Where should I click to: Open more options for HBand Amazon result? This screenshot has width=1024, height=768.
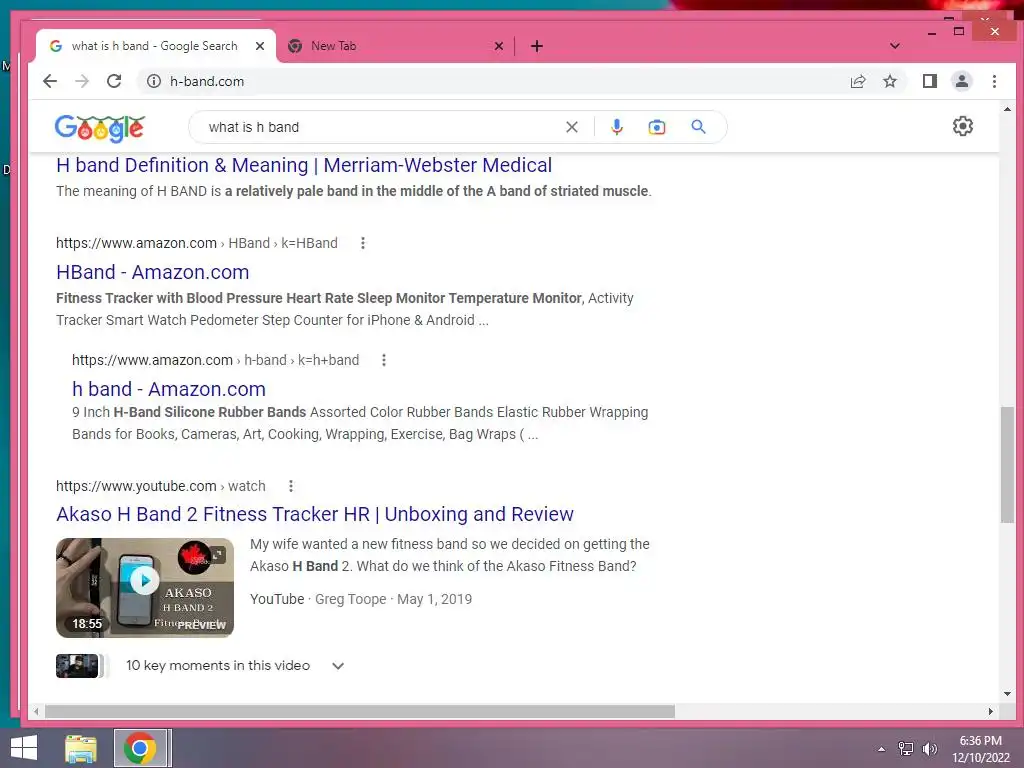coord(363,243)
